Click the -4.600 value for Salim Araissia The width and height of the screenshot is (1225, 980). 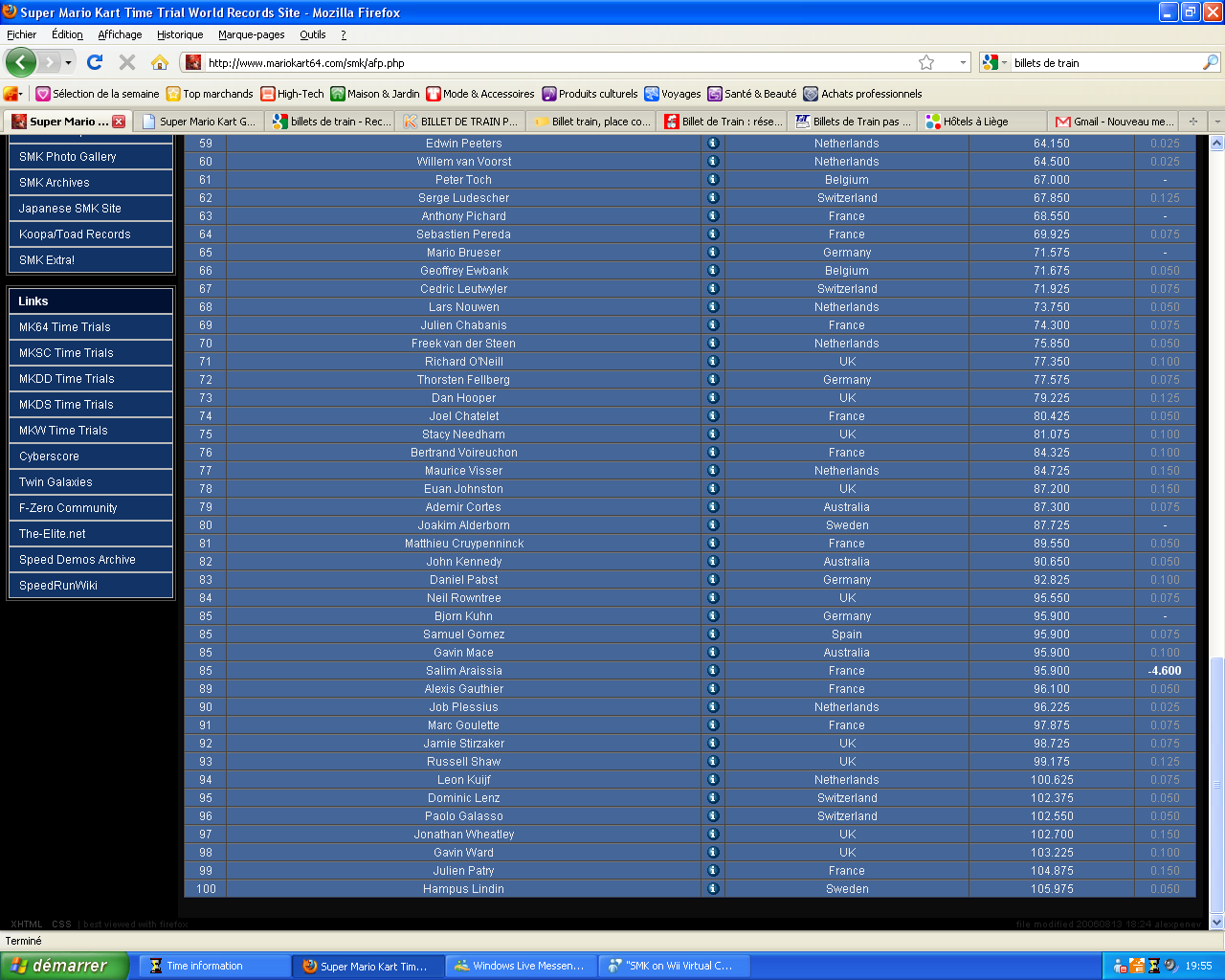coord(1165,671)
